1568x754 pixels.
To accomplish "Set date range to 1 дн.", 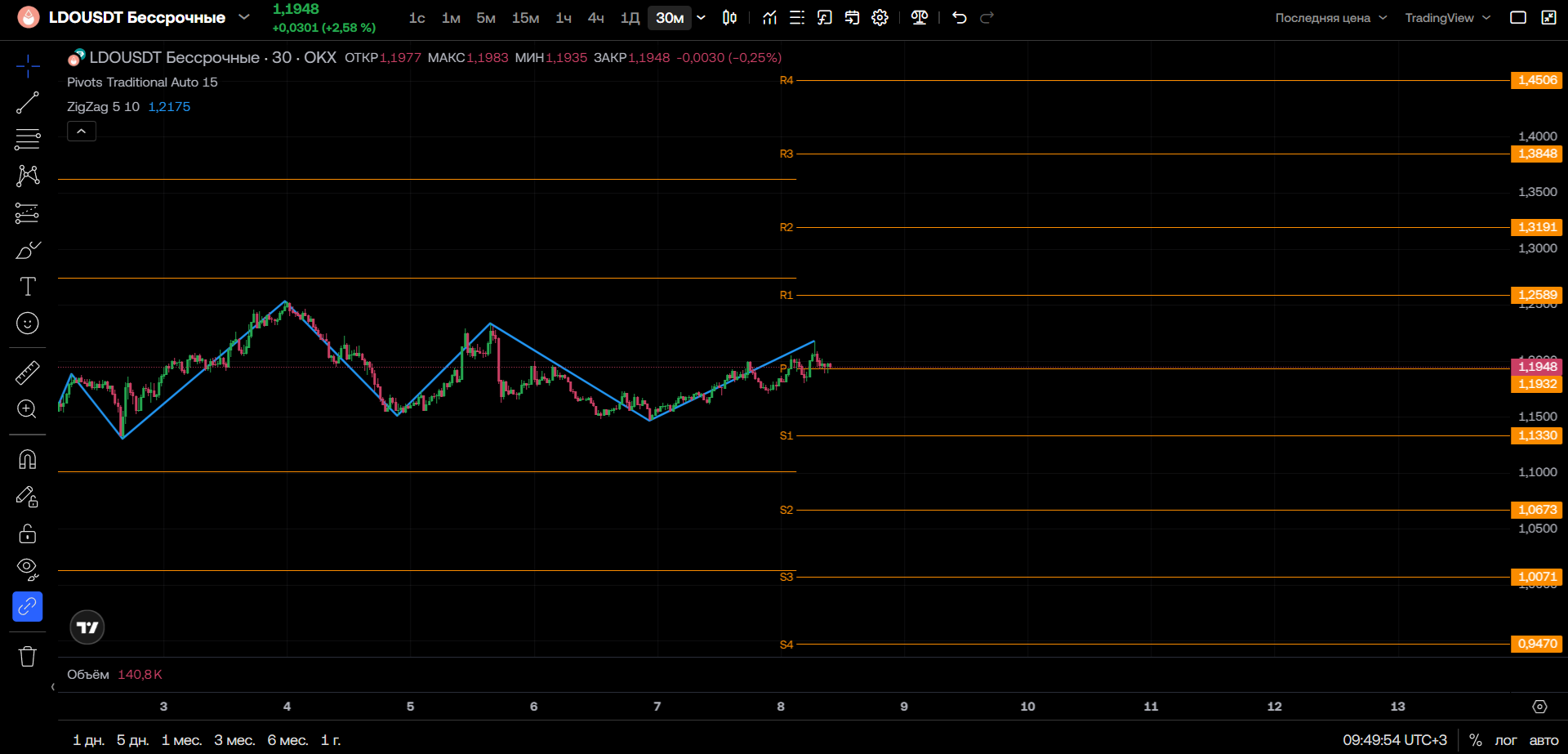I will pos(88,740).
